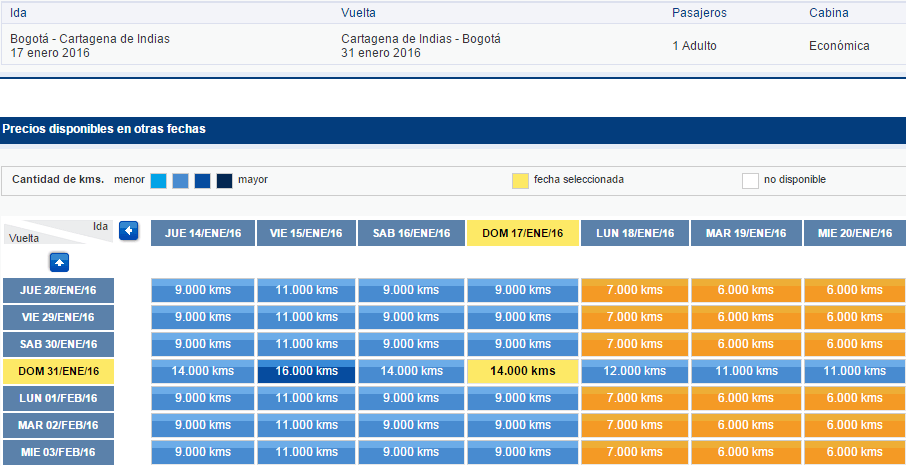Choose the JUE 28/ENE/16 return row header

click(x=58, y=290)
